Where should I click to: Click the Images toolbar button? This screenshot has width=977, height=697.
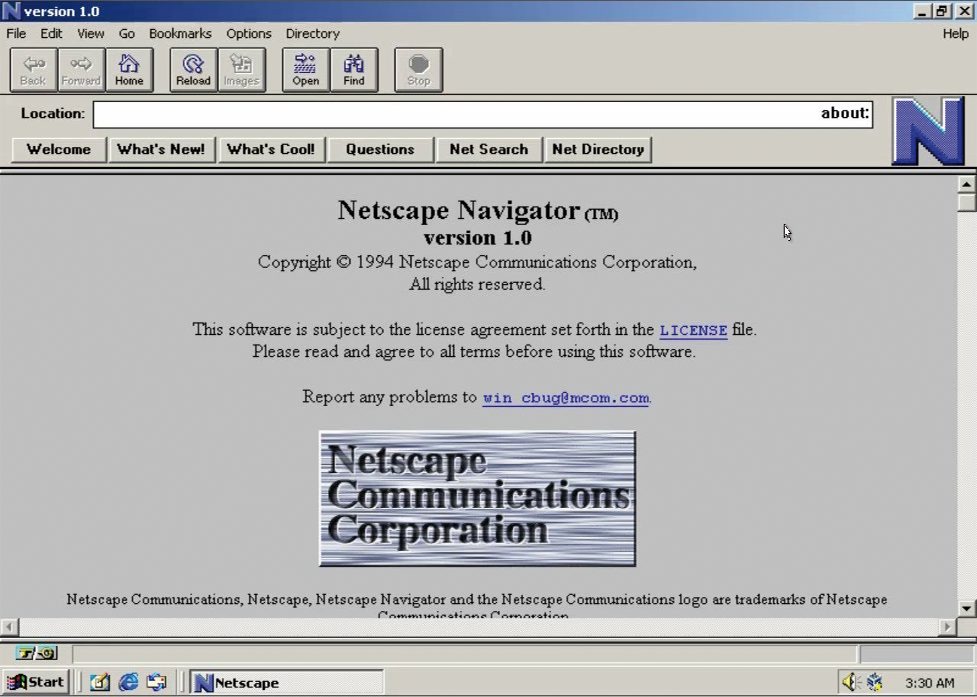(x=241, y=70)
